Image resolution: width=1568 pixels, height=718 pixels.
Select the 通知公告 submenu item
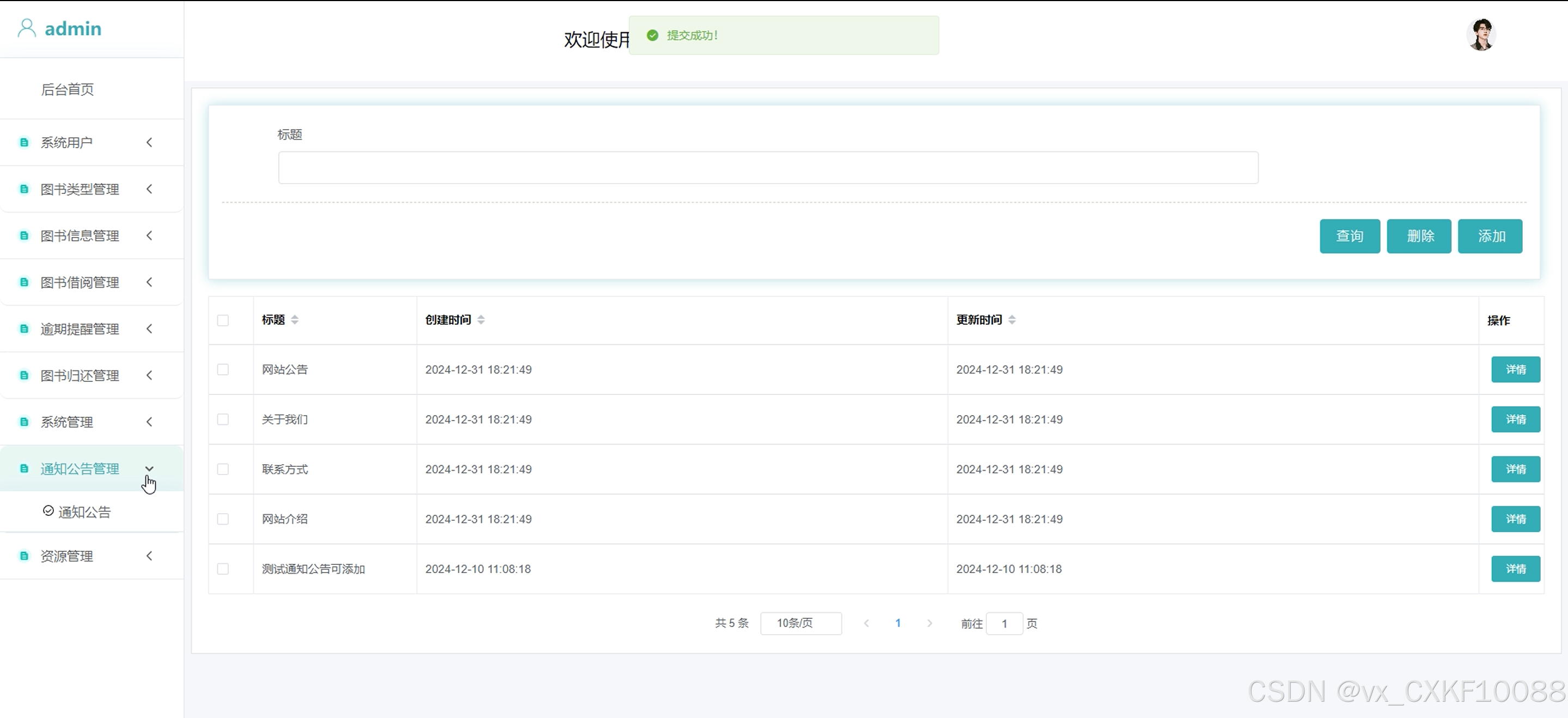pyautogui.click(x=84, y=512)
